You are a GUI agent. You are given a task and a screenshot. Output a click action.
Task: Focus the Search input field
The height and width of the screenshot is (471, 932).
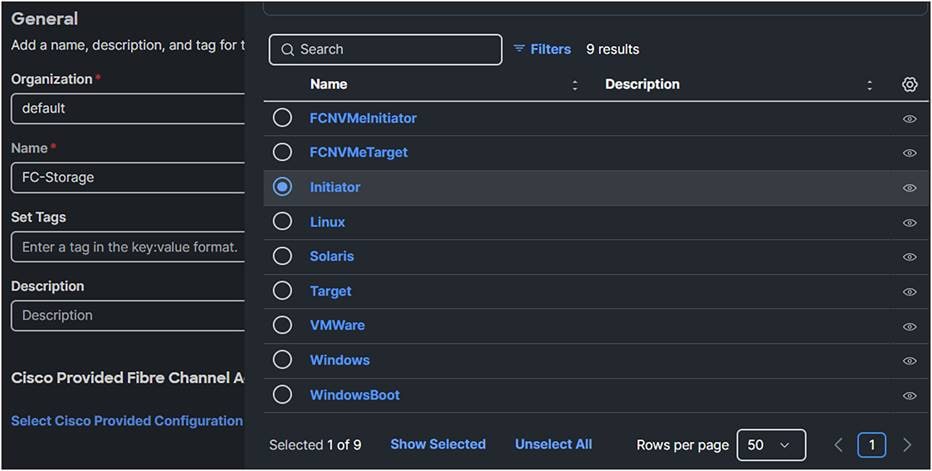tap(386, 49)
